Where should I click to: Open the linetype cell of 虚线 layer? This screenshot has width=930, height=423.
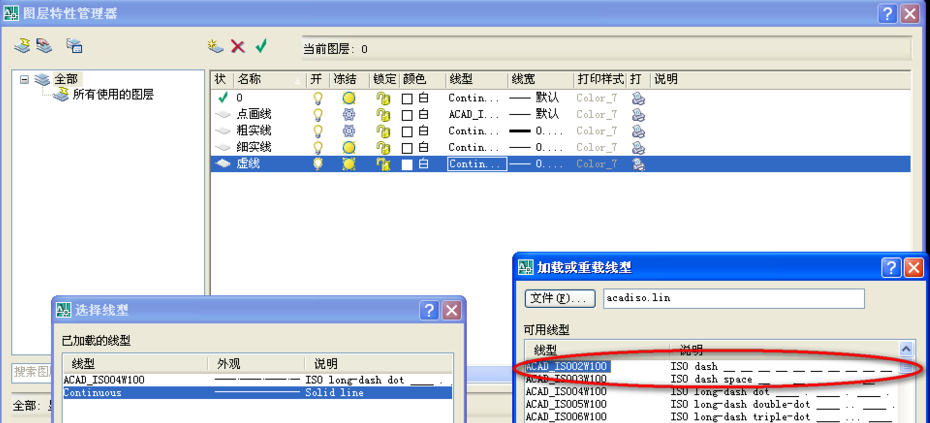[474, 164]
